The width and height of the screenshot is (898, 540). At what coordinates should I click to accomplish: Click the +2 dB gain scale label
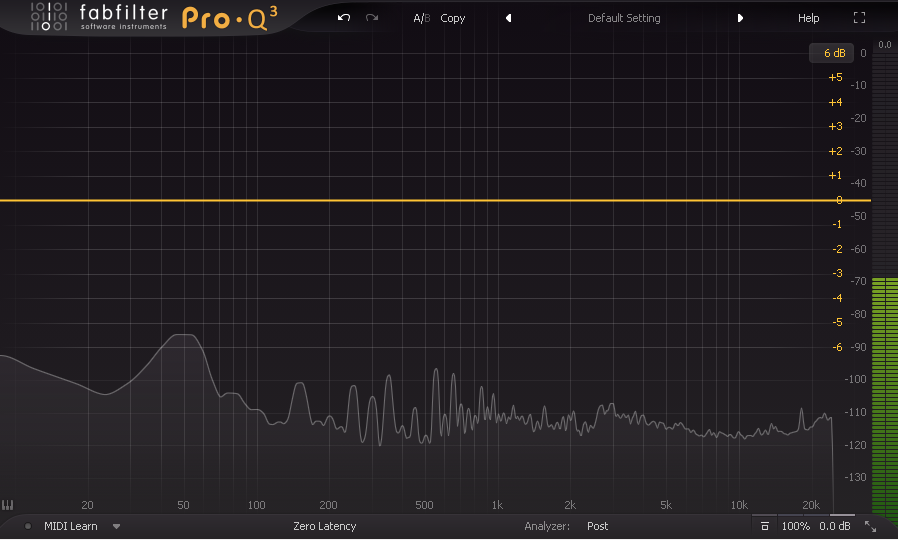[x=835, y=151]
